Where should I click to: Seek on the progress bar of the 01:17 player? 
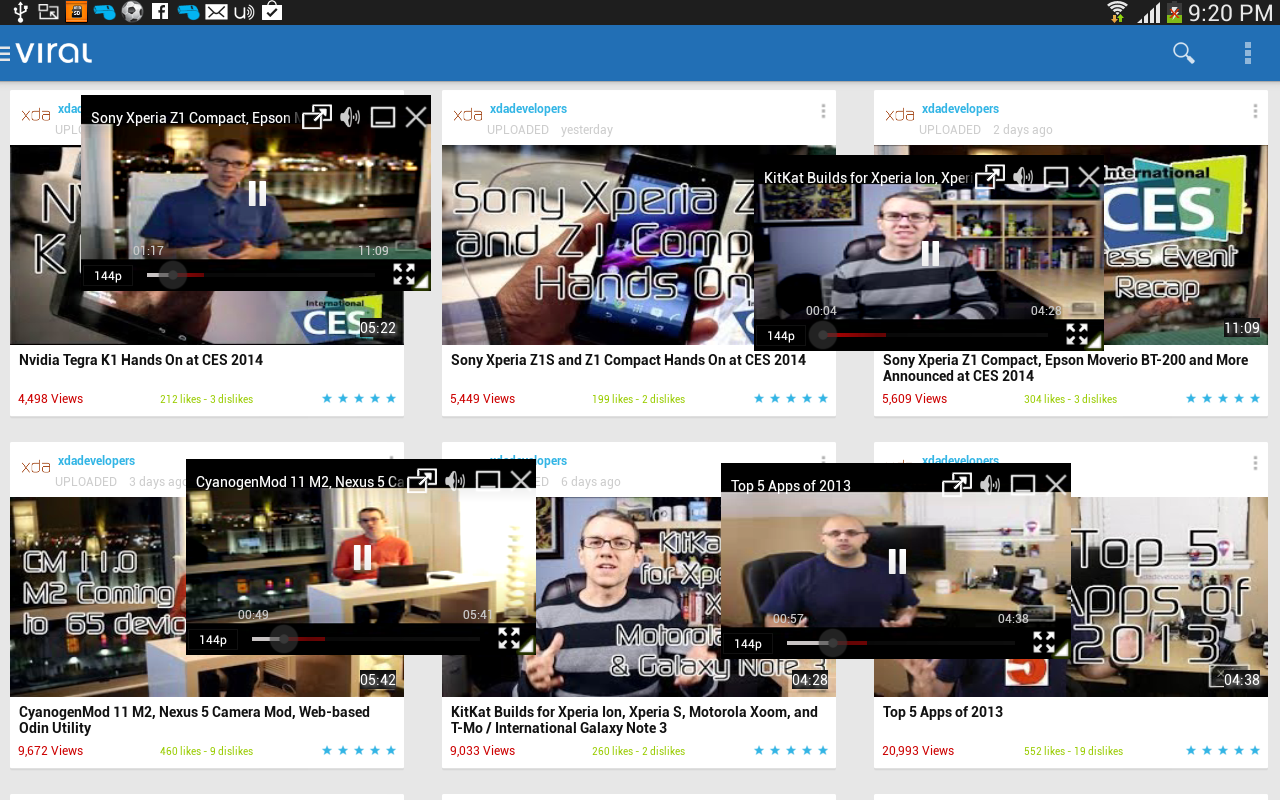coord(261,275)
